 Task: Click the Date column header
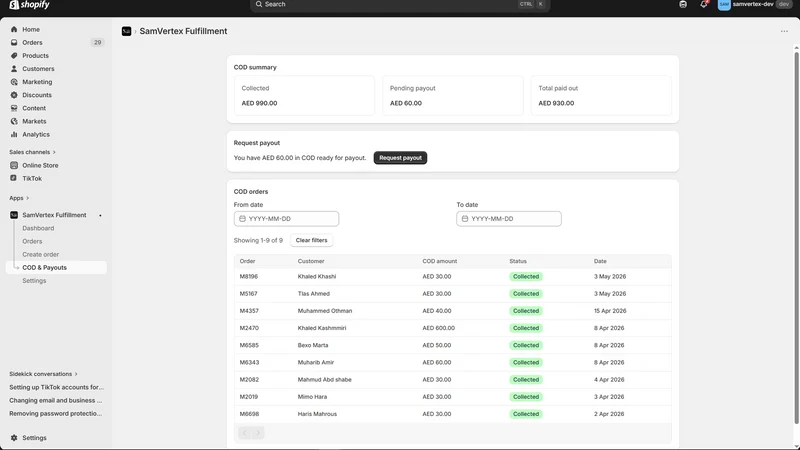click(x=600, y=261)
